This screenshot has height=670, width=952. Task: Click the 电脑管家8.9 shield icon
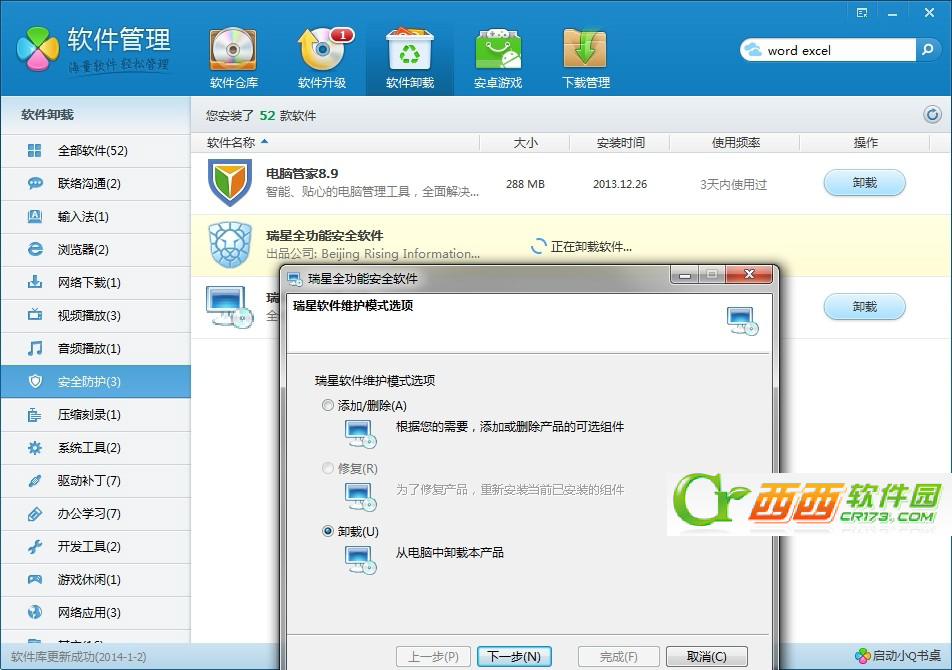231,184
